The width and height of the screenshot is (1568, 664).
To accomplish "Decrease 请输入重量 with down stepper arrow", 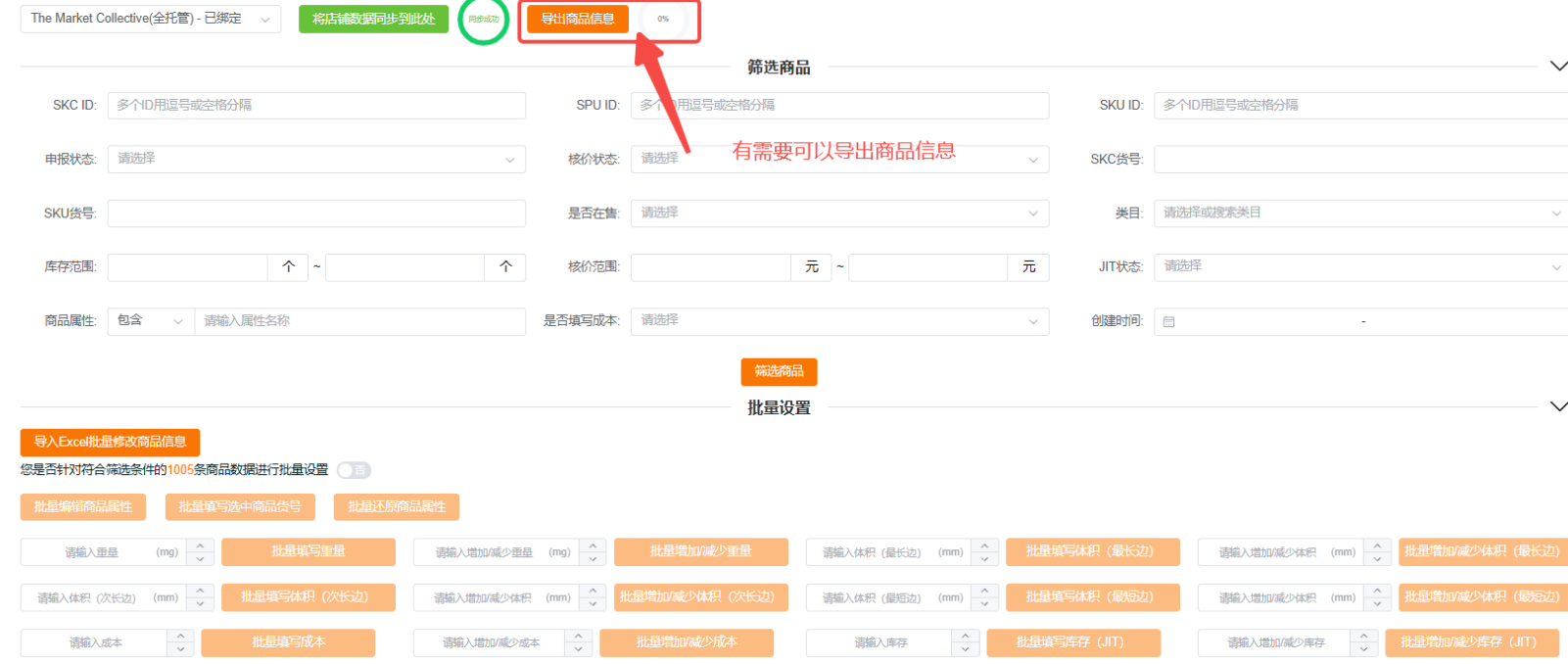I will coord(200,559).
